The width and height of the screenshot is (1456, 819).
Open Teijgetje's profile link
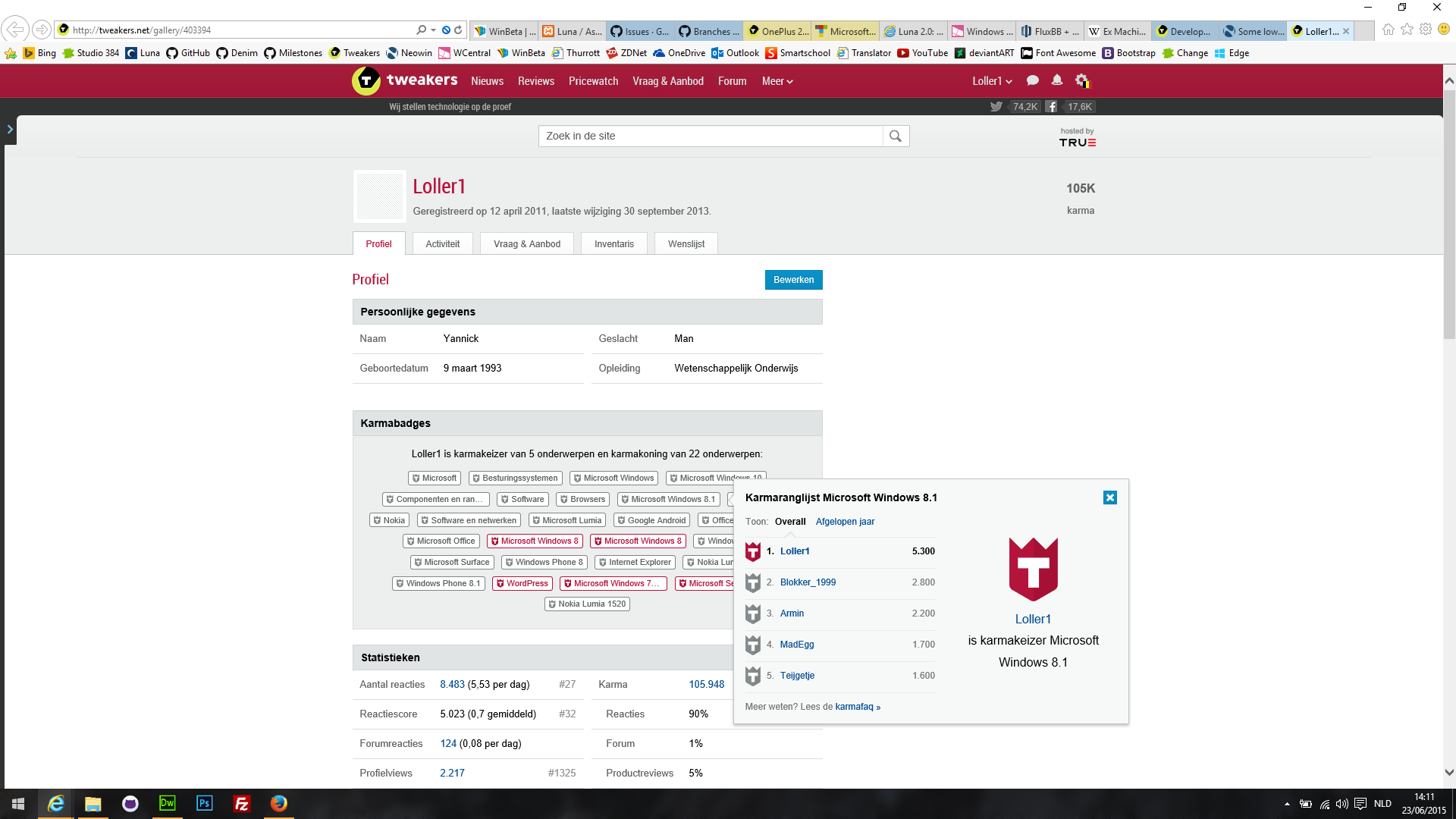pyautogui.click(x=797, y=676)
